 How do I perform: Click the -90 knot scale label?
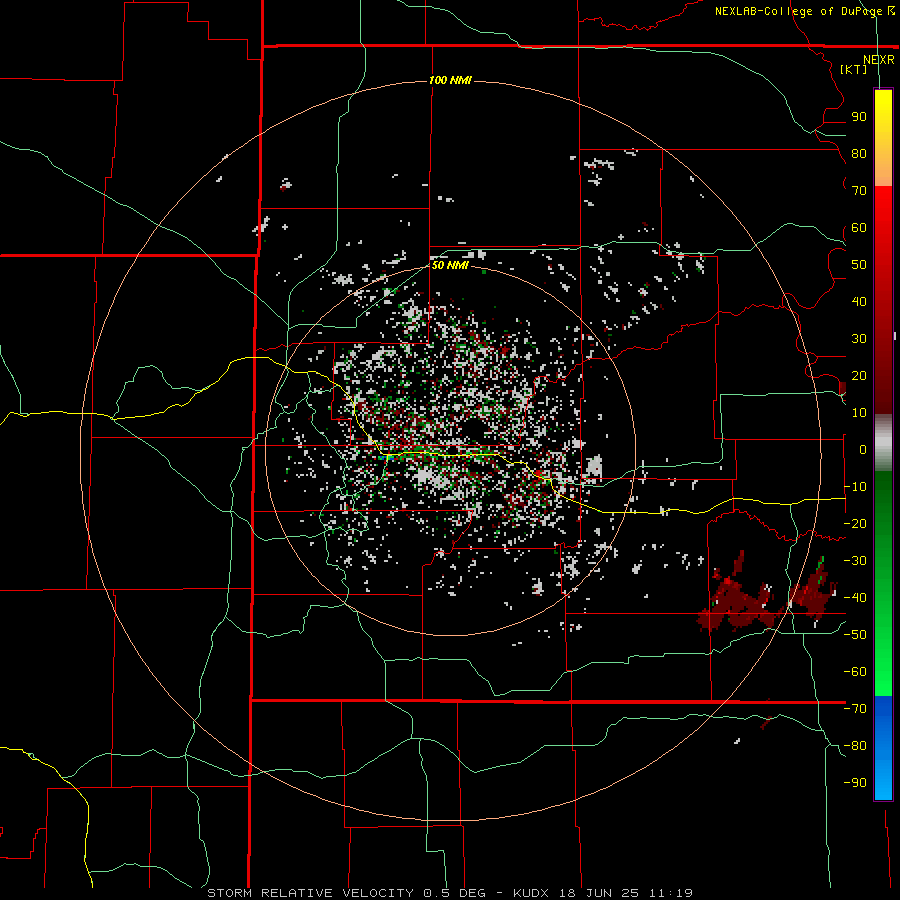(x=855, y=782)
